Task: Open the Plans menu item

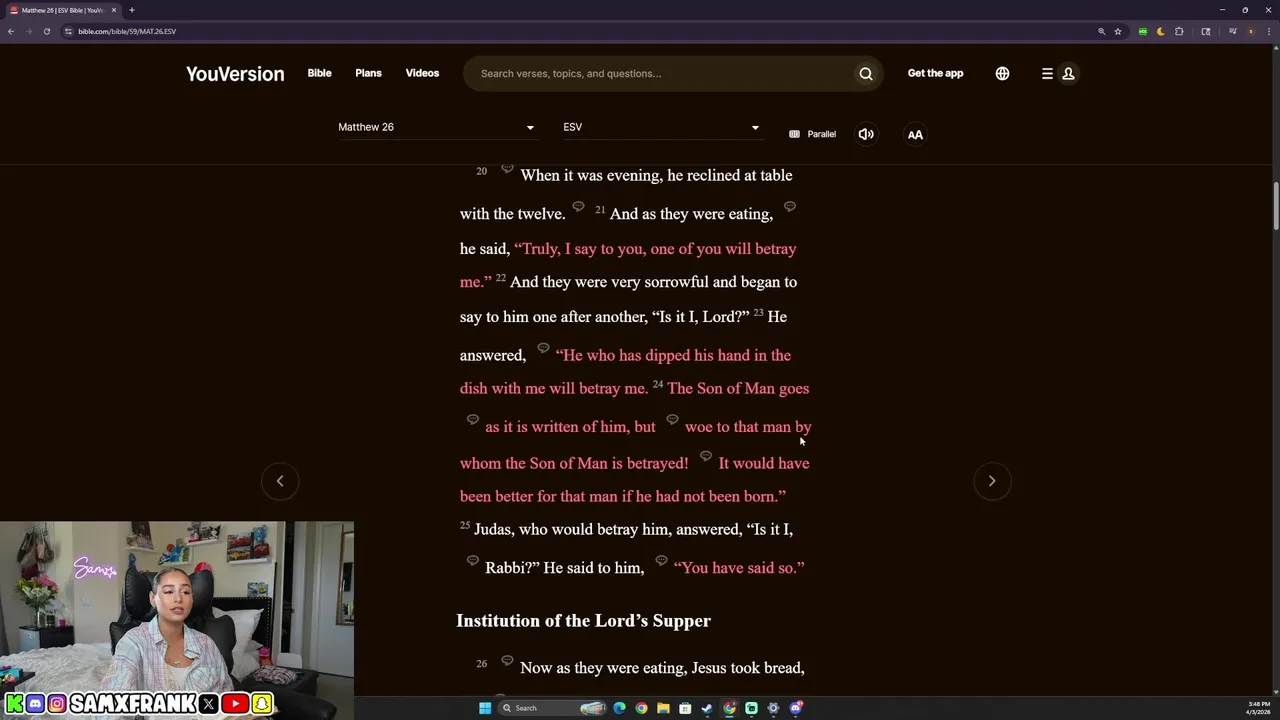Action: tap(368, 73)
